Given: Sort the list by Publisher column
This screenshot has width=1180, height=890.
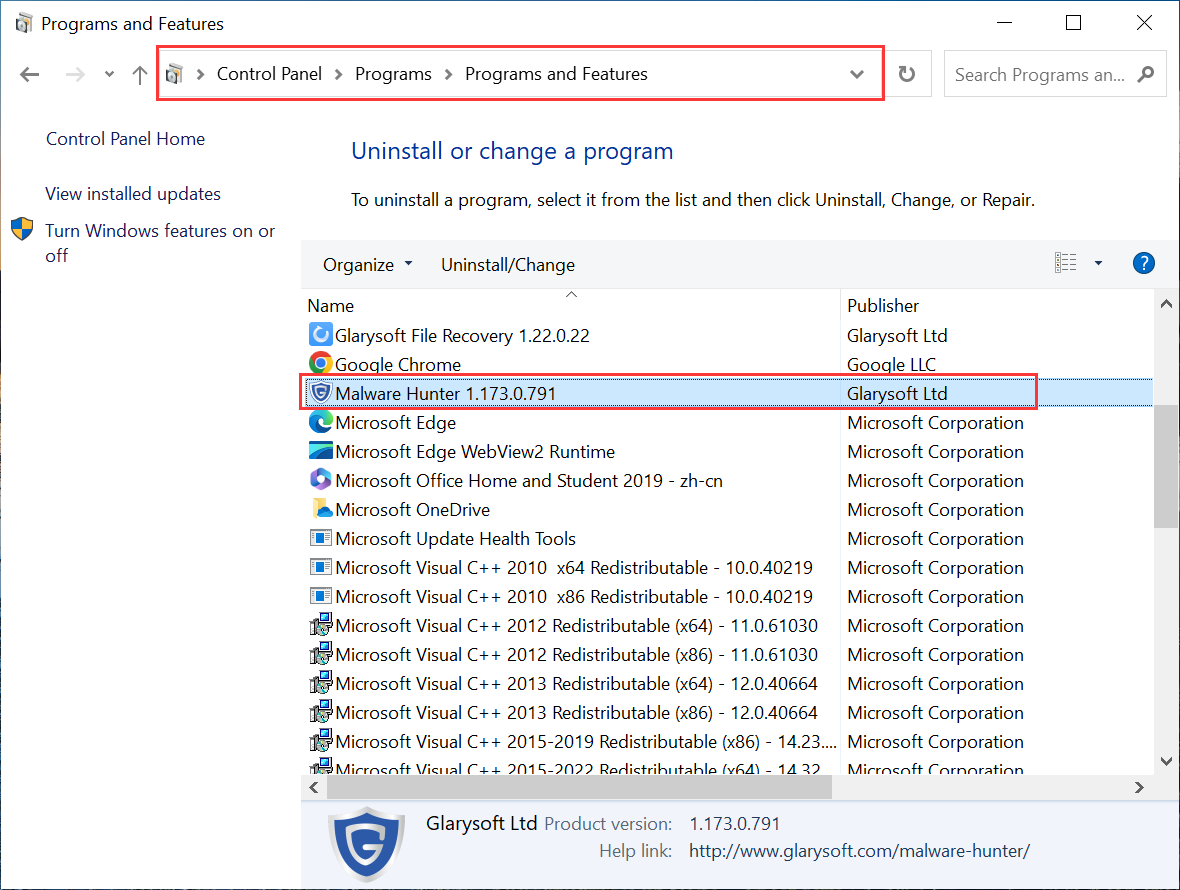Looking at the screenshot, I should 883,306.
